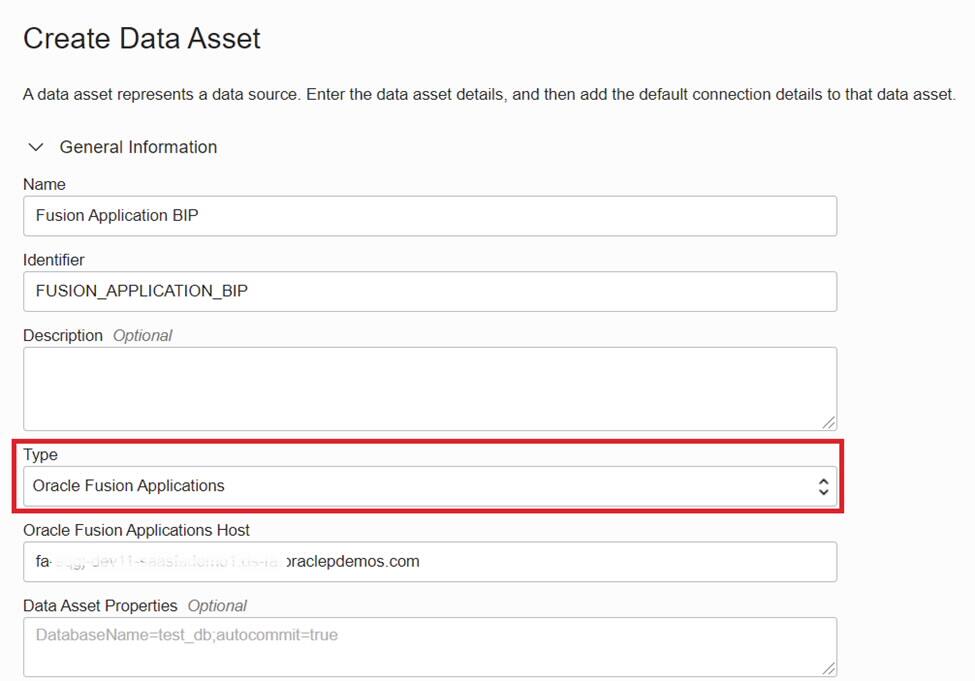Screen dimensions: 975x681
Task: Click the data asset explanatory paragraph text
Action: tap(489, 95)
